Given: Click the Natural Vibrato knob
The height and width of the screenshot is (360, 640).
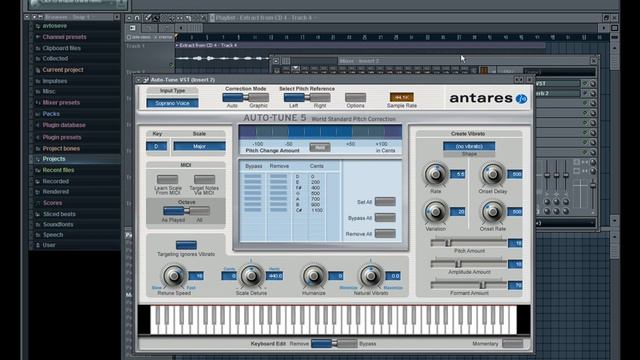Looking at the screenshot, I should [x=371, y=276].
